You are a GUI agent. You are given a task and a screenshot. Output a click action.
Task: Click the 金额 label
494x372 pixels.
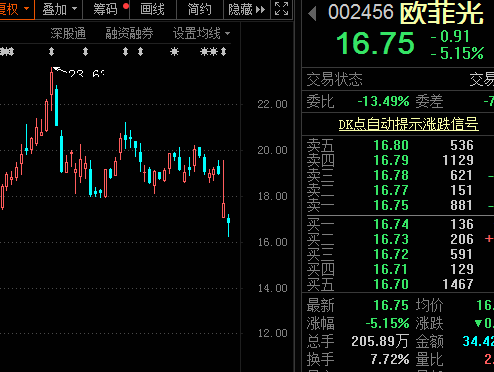click(429, 341)
